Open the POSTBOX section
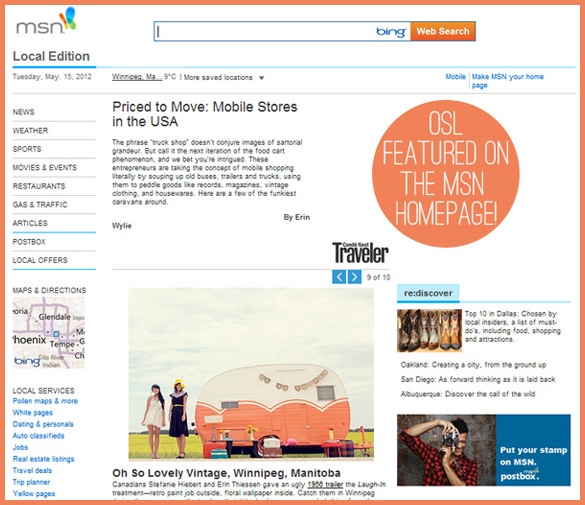 tap(29, 242)
